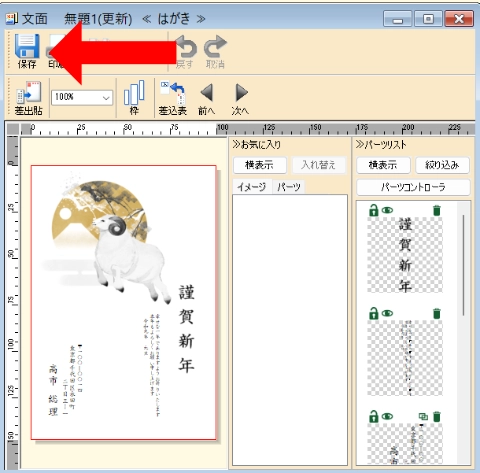Toggle the lock on the 謹賀新年 part
480x473 pixels.
(373, 210)
